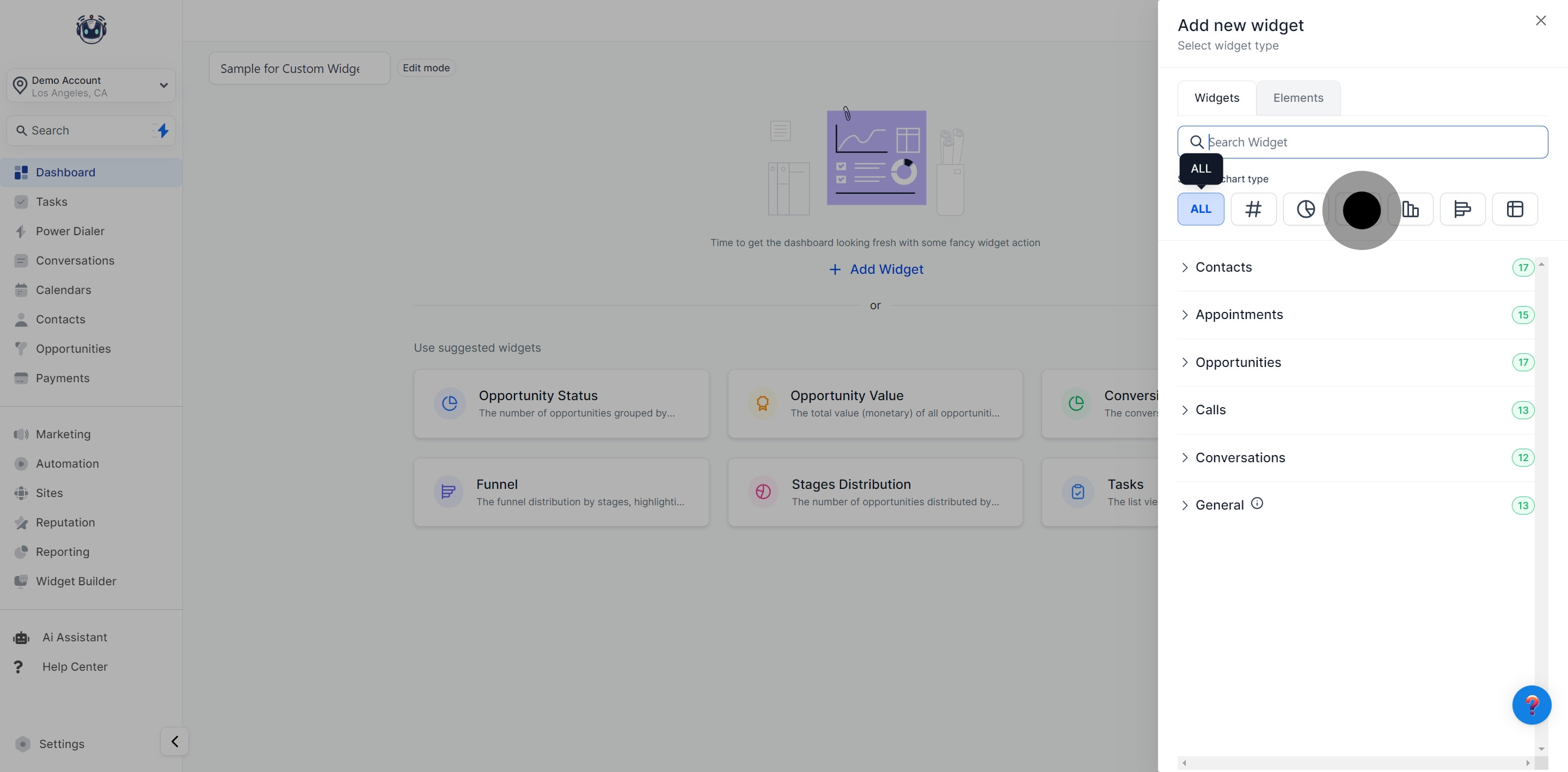The width and height of the screenshot is (1568, 772).
Task: Click the dashboard name field
Action: tap(299, 68)
